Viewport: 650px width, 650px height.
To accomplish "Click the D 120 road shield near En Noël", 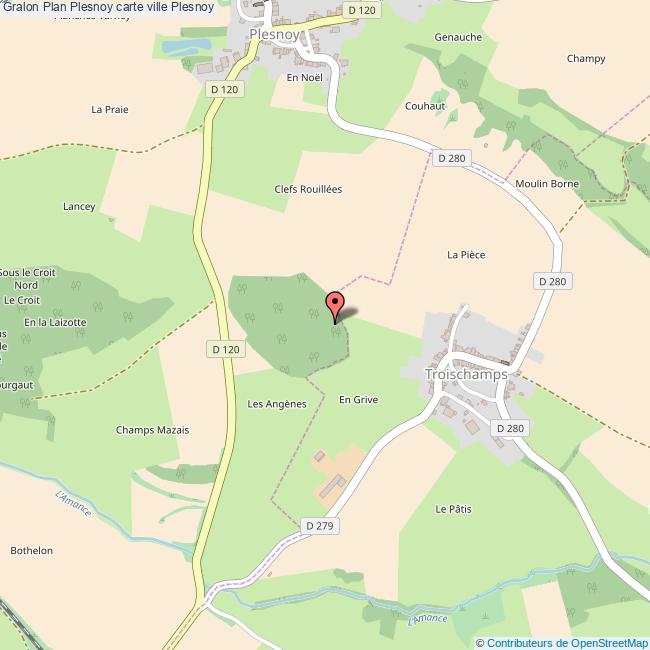I will pyautogui.click(x=225, y=89).
